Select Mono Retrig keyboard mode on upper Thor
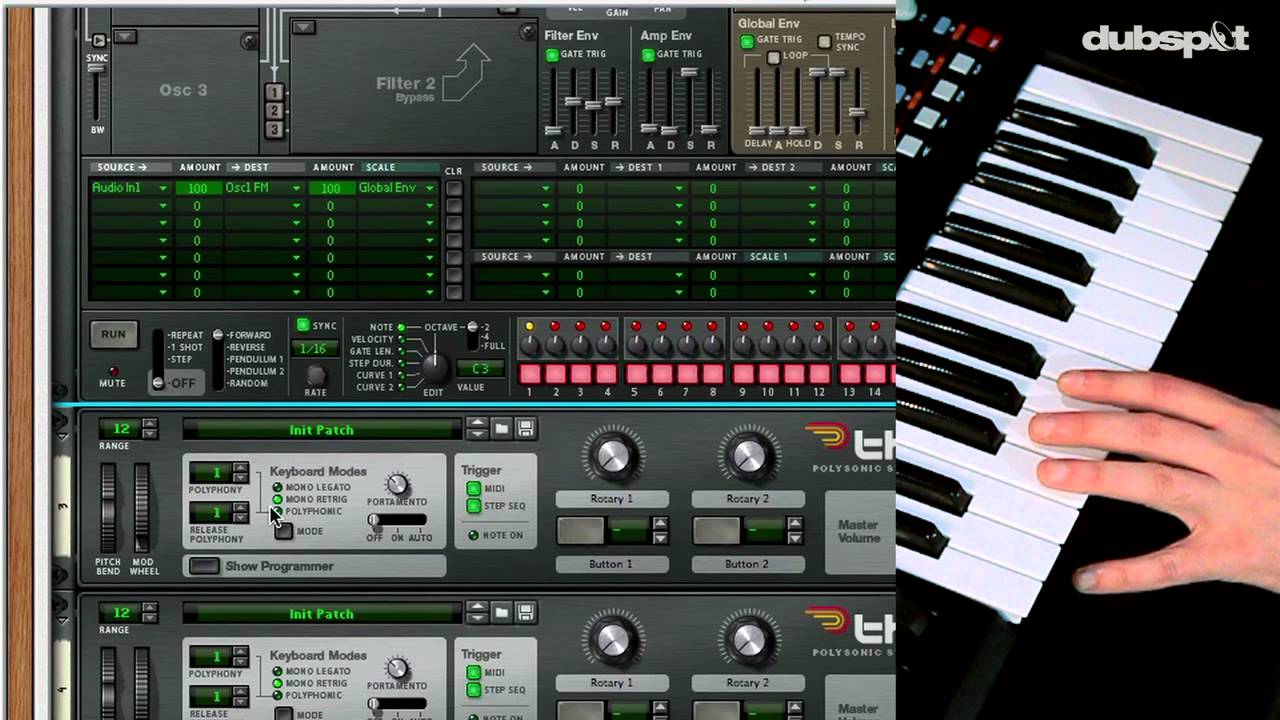Viewport: 1280px width, 720px height. click(x=277, y=499)
